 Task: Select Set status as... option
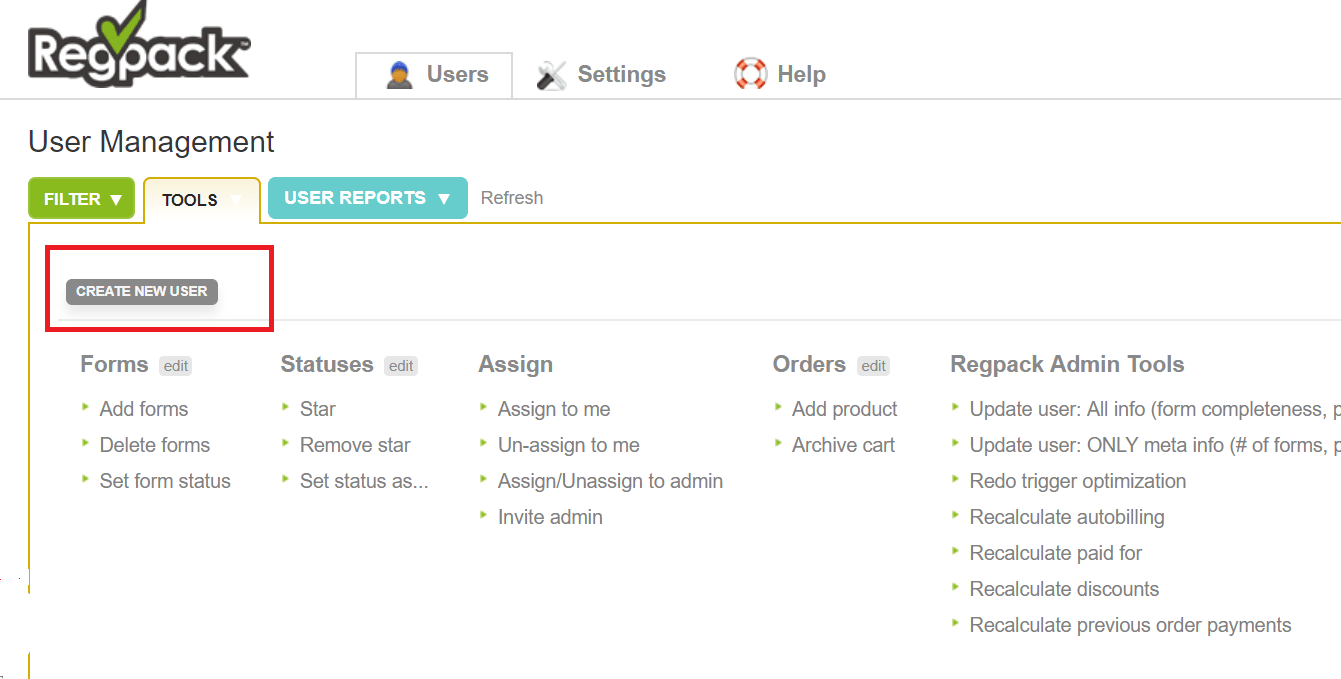coord(363,481)
